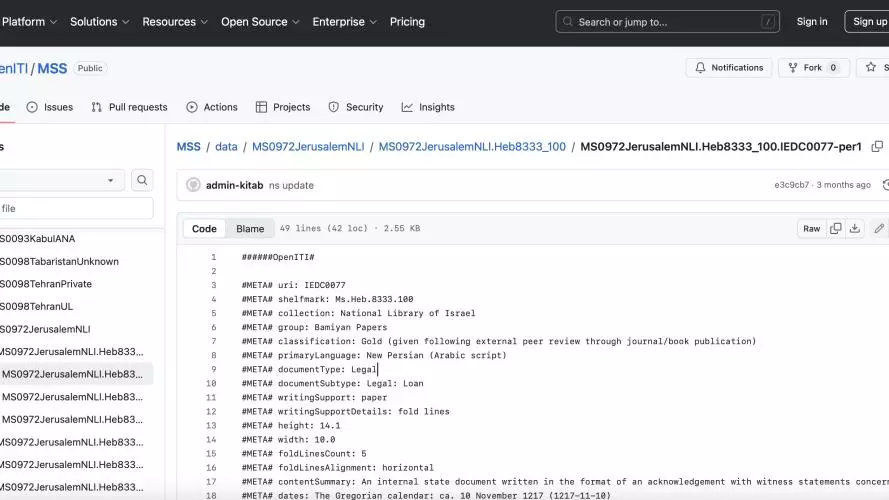The height and width of the screenshot is (500, 889).
Task: Click the Sign in link
Action: click(x=812, y=22)
